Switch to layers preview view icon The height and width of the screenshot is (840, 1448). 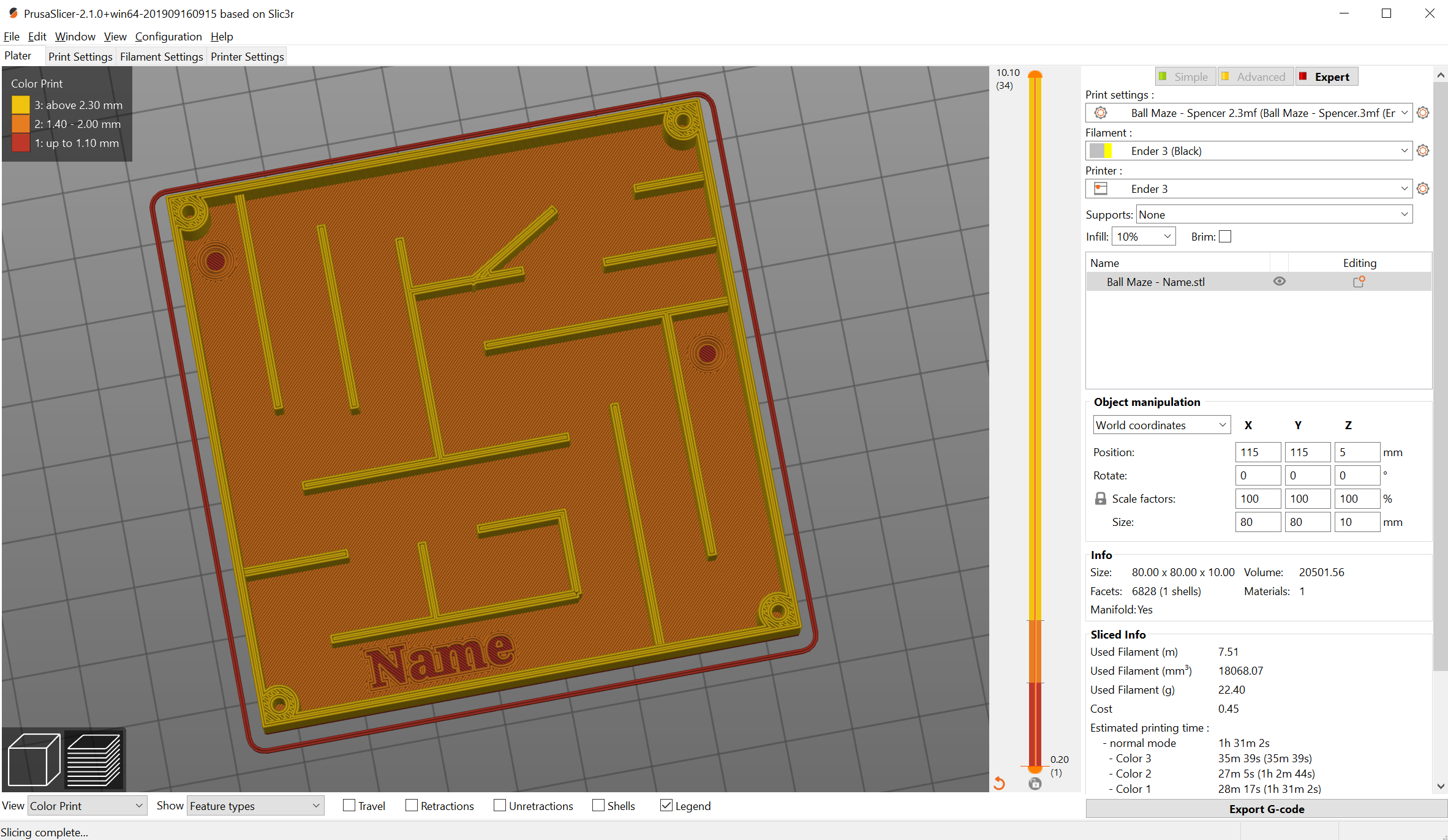(x=93, y=759)
